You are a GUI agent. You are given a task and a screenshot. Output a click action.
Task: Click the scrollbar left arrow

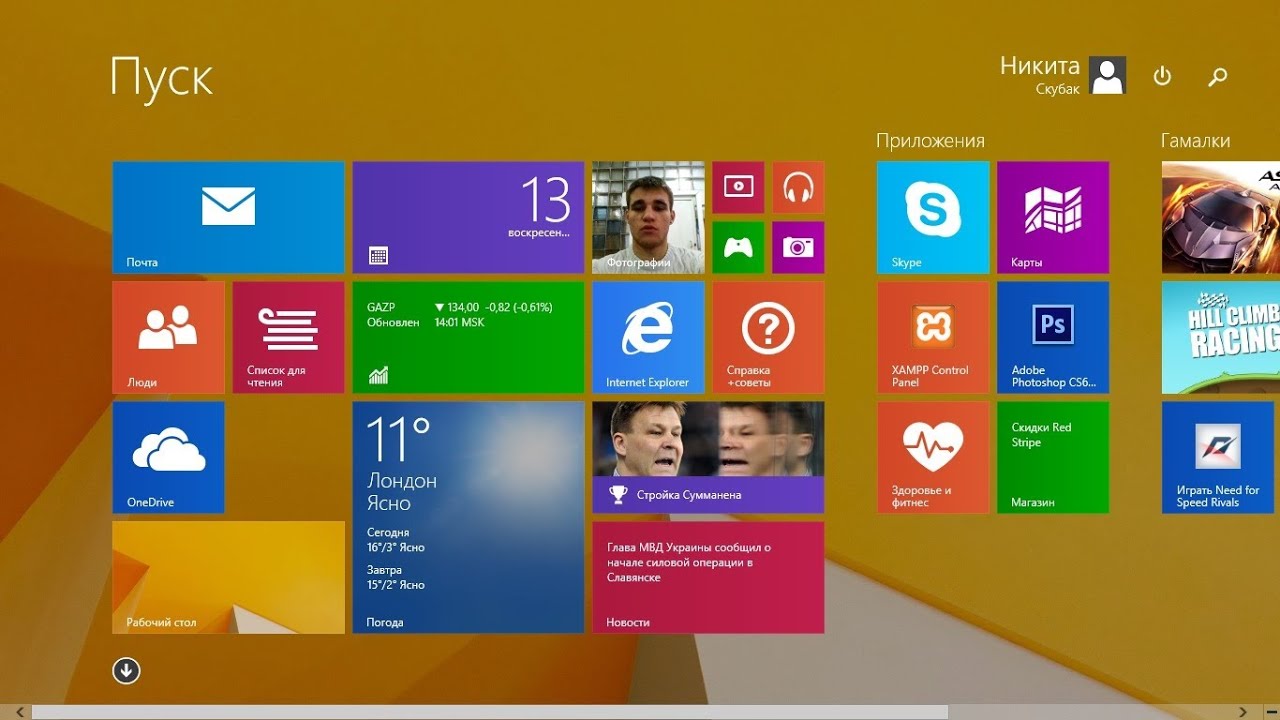coord(20,712)
